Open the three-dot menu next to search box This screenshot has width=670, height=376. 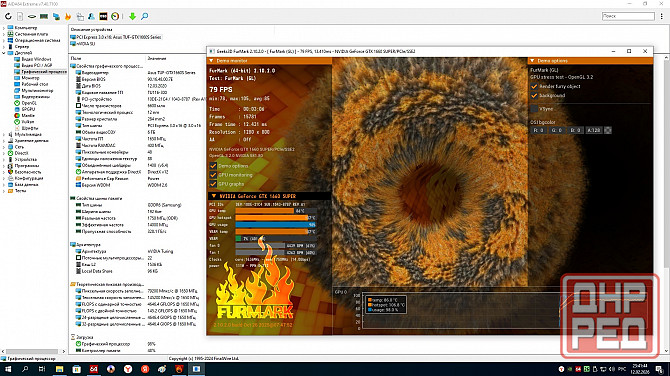(661, 16)
